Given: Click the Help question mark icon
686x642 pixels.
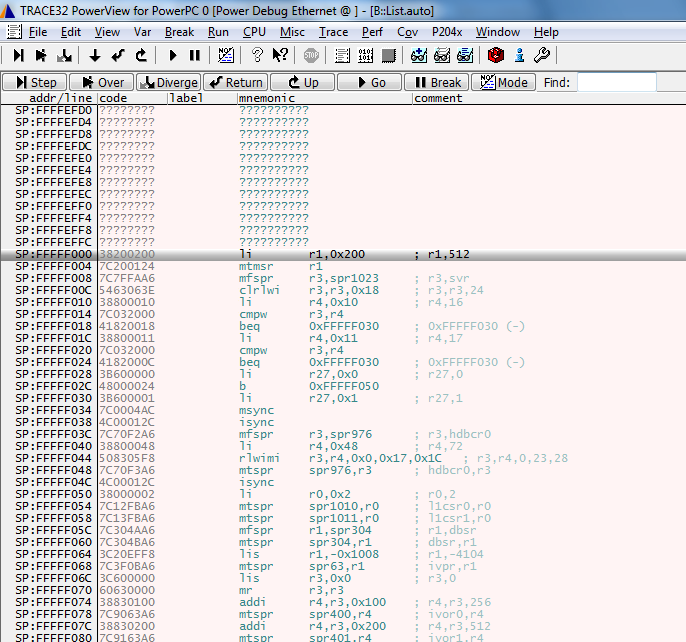Looking at the screenshot, I should tap(257, 56).
